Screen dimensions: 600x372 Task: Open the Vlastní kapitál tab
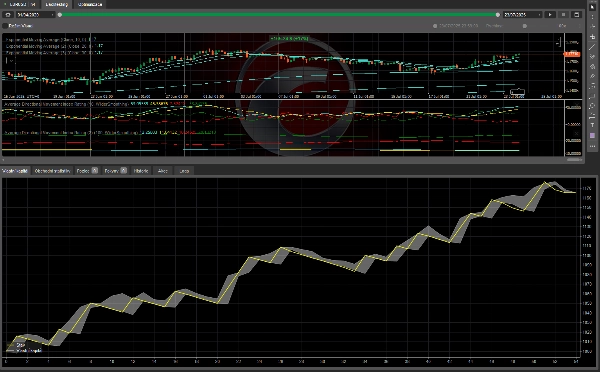click(15, 171)
